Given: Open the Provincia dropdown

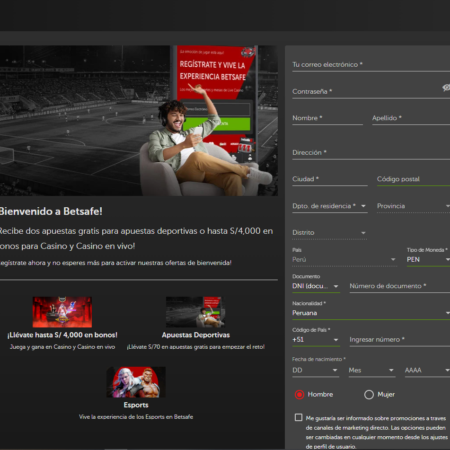Looking at the screenshot, I should [413, 206].
